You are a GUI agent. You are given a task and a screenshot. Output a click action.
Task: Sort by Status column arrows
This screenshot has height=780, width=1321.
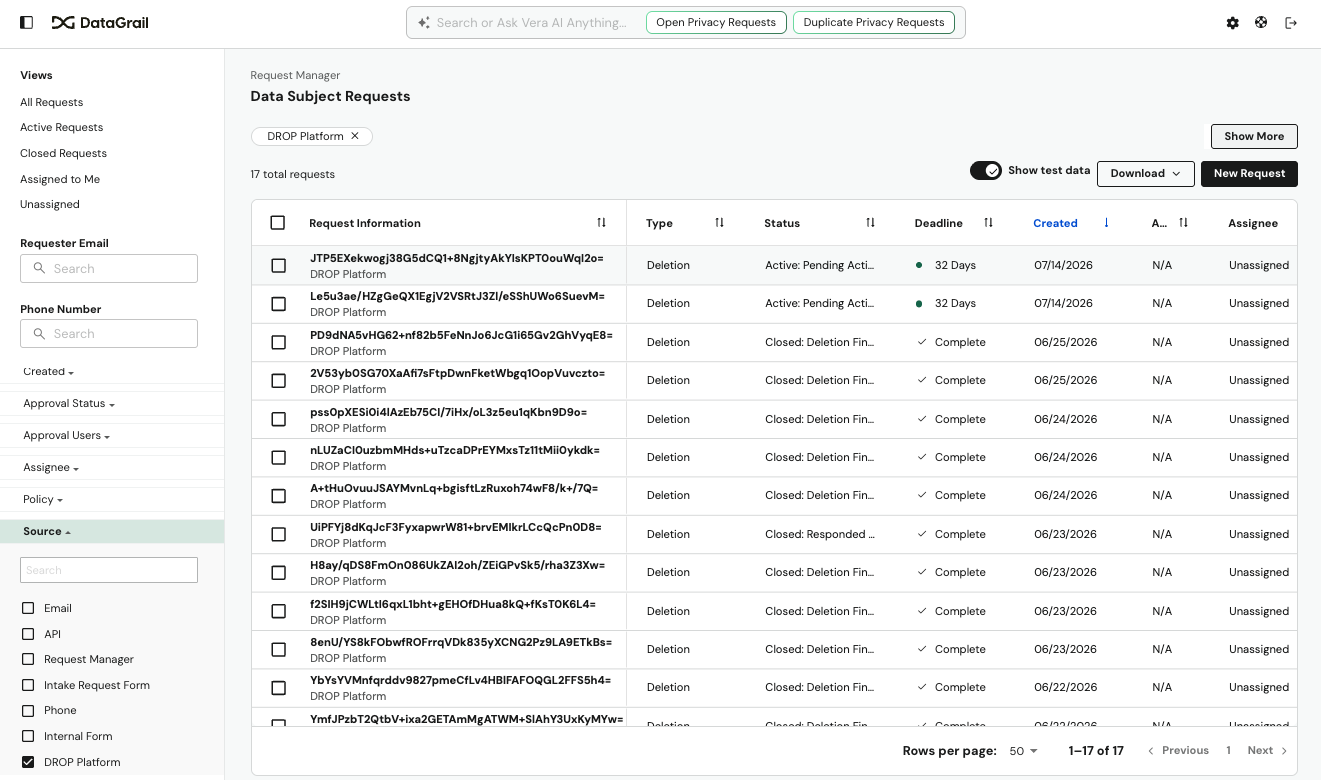(870, 223)
